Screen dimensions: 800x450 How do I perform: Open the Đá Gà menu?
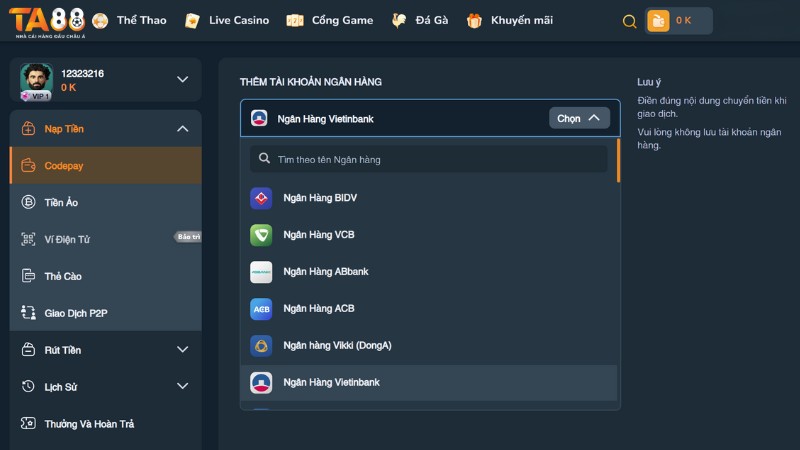pos(432,20)
